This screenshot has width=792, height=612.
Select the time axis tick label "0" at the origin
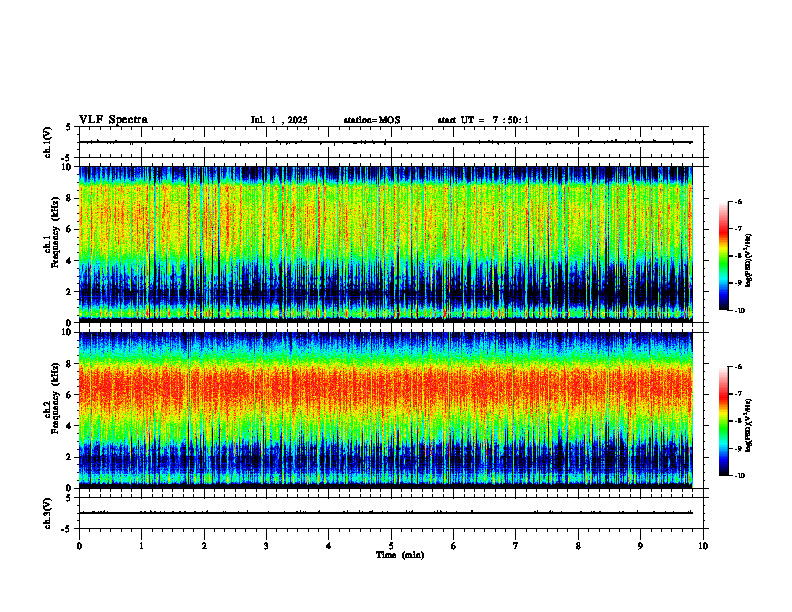click(x=79, y=546)
